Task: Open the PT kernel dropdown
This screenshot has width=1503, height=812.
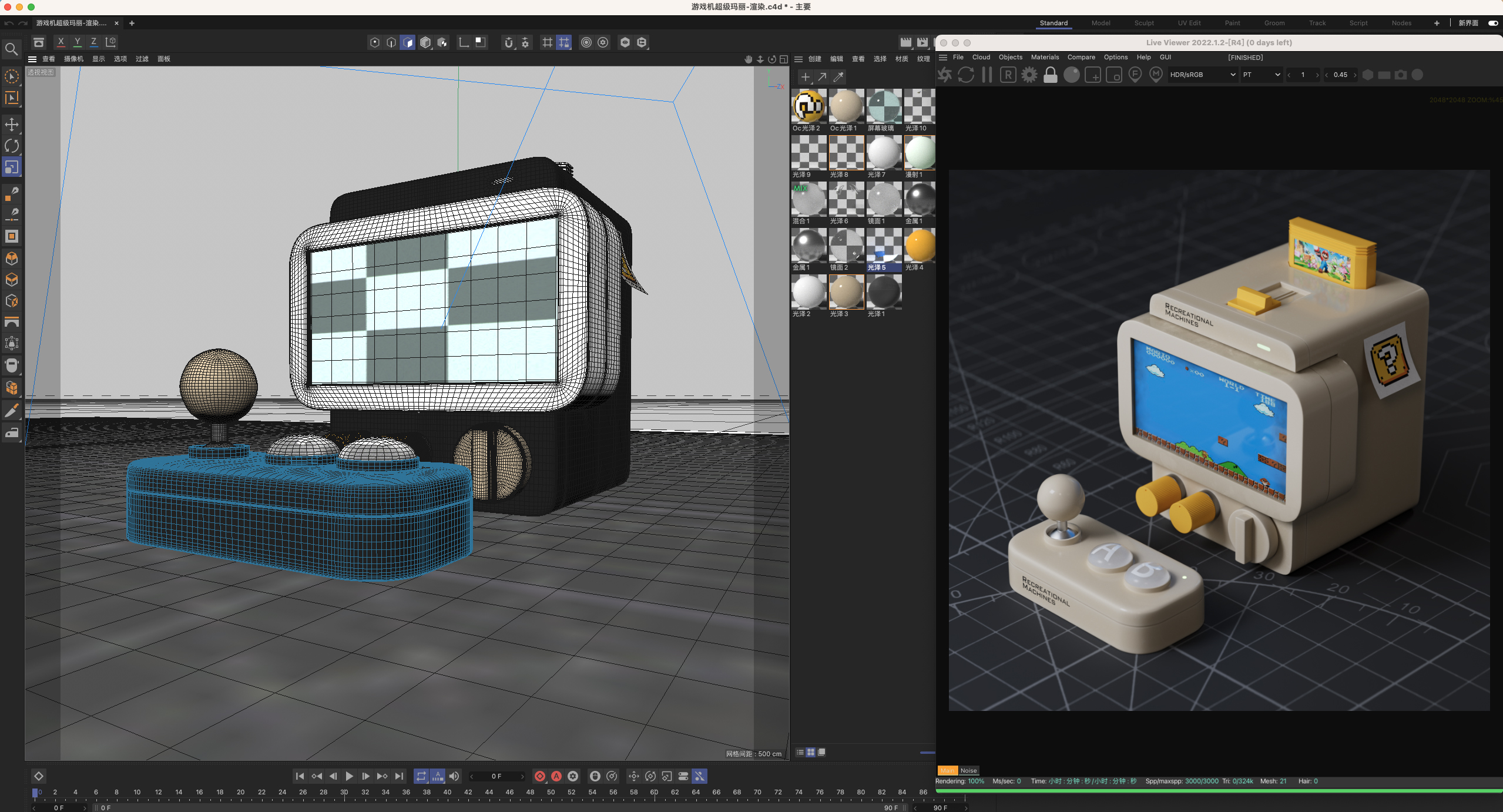Action: point(1261,75)
